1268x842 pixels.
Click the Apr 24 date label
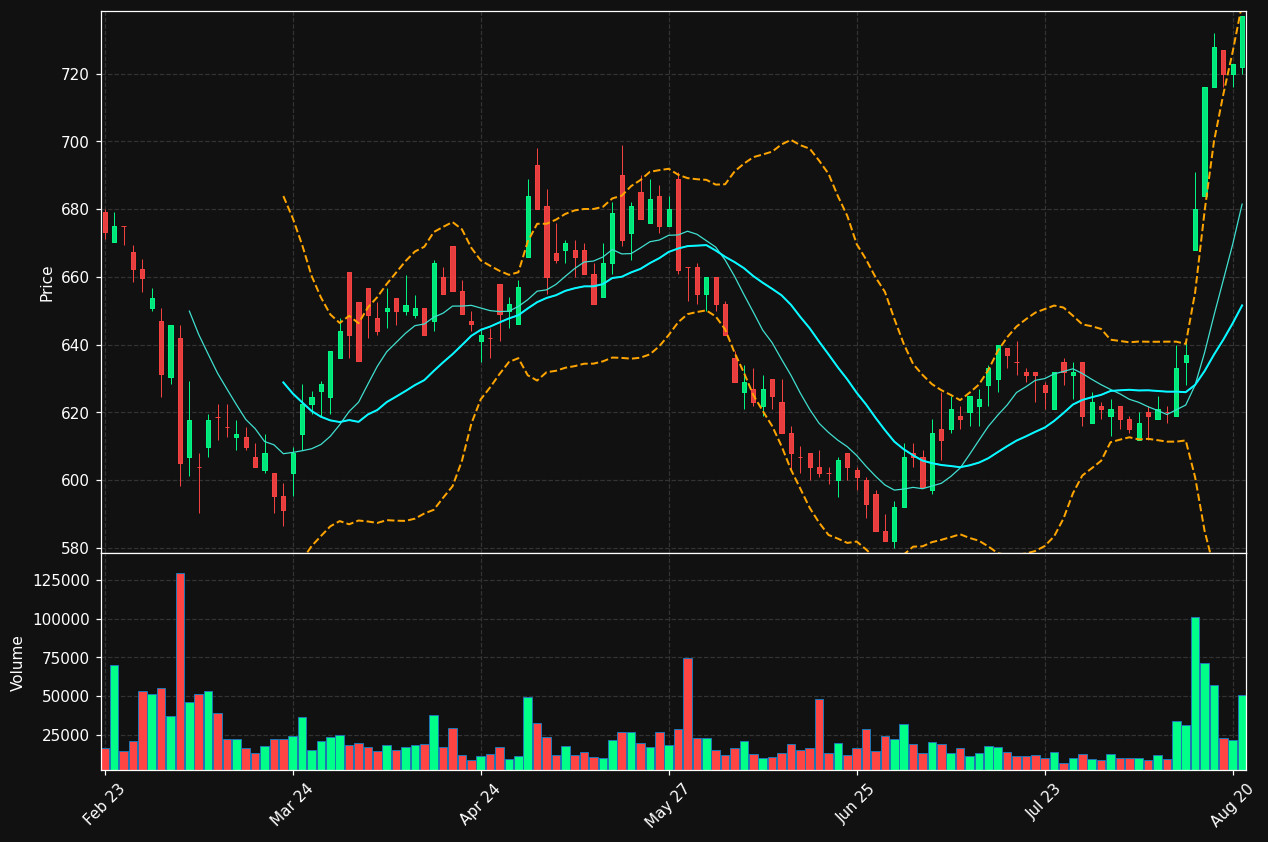tap(481, 804)
